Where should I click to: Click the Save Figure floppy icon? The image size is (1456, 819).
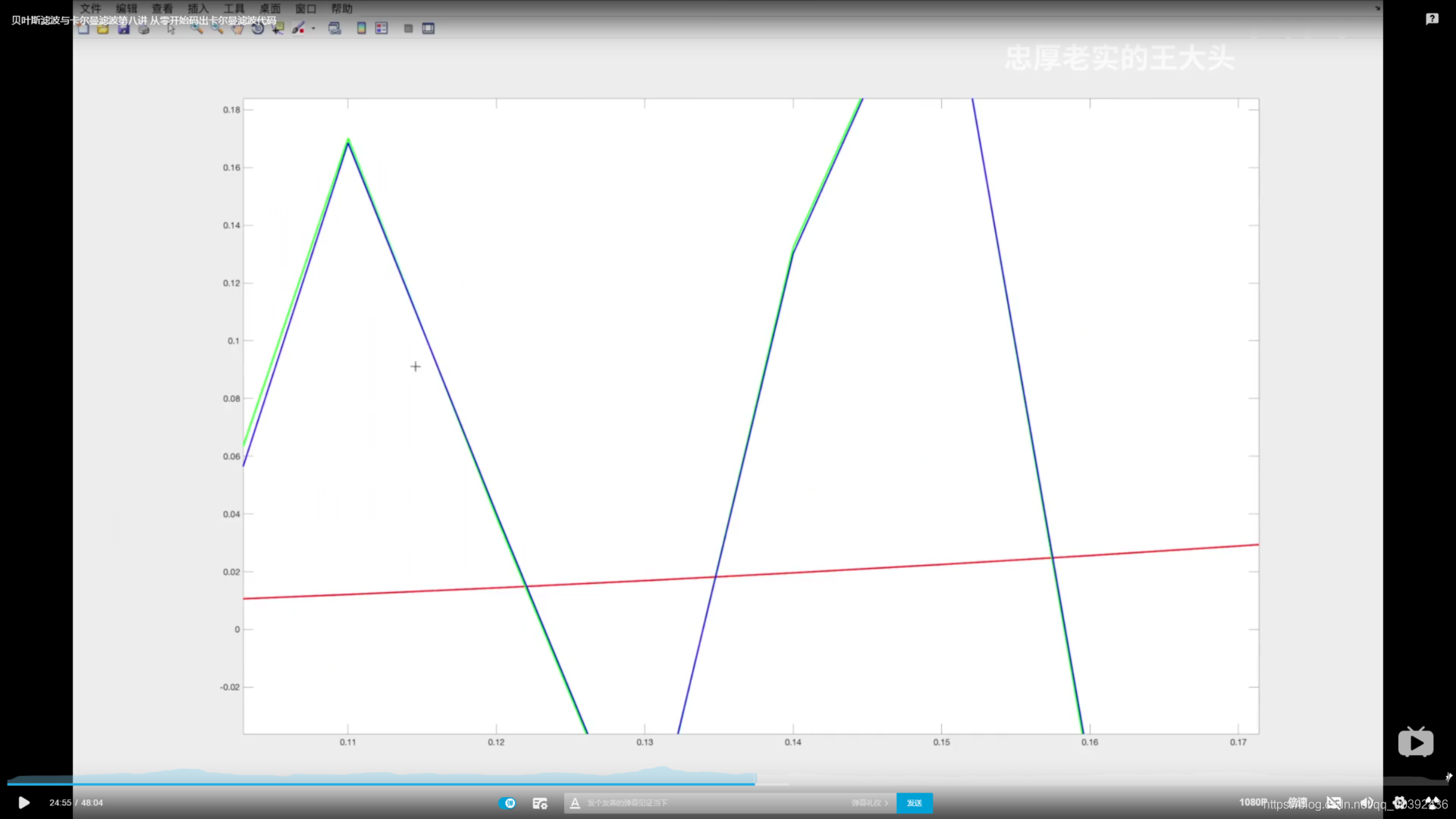click(124, 29)
